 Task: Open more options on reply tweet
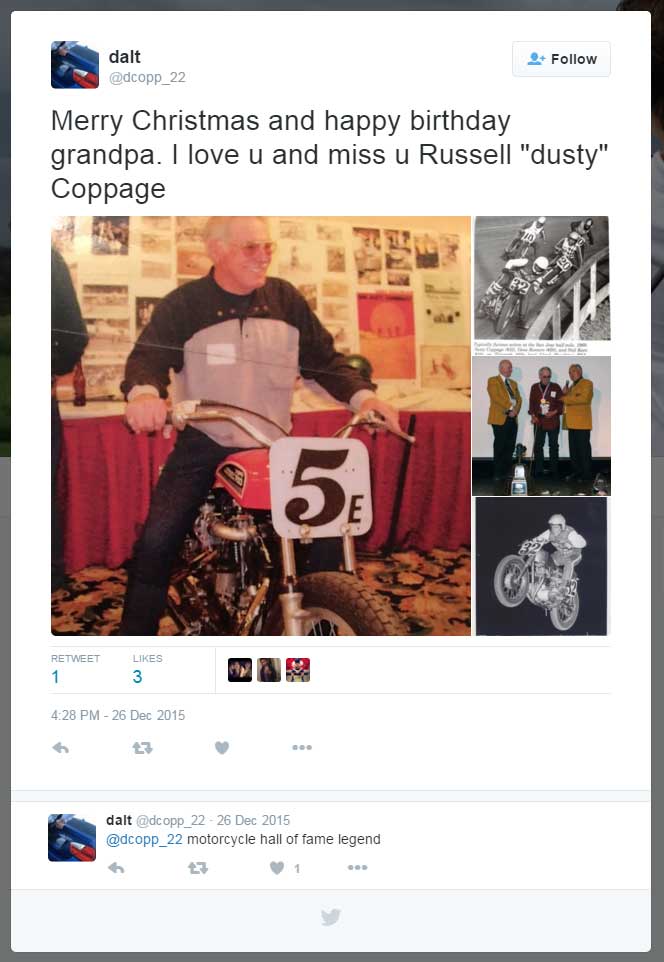pos(357,868)
